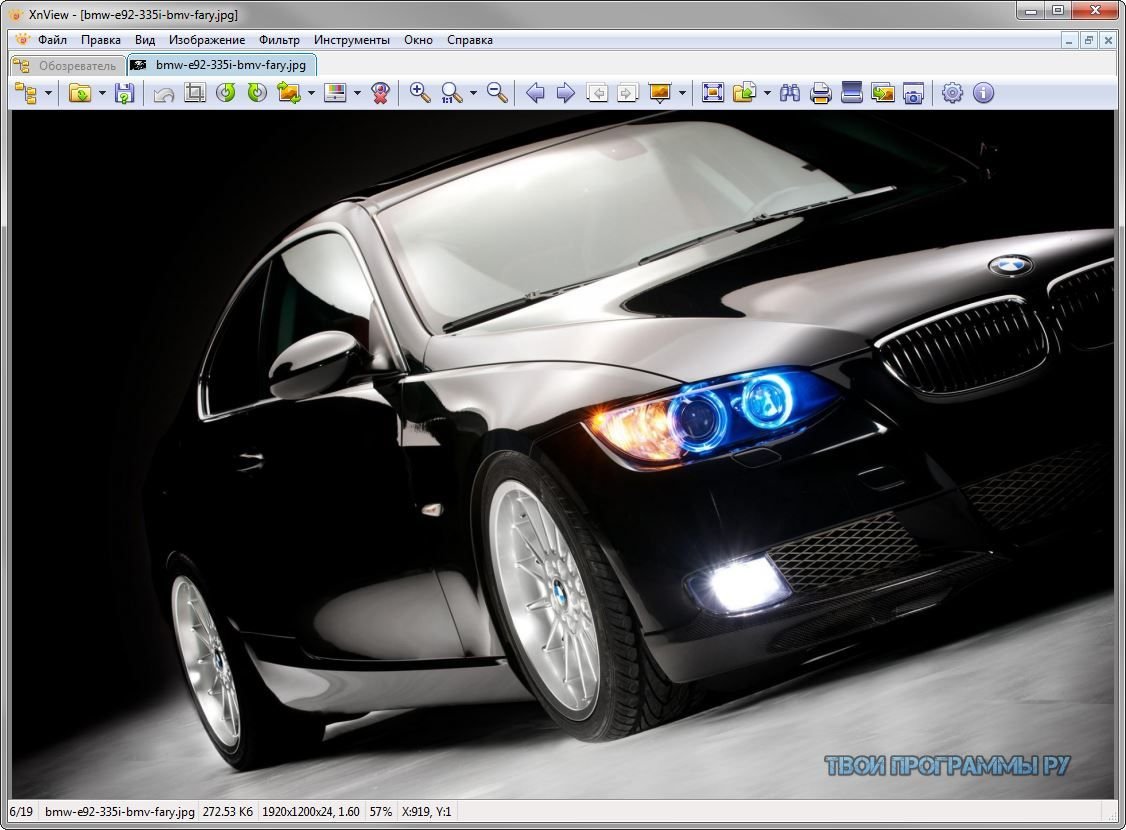Click the Crop tool icon
1126x830 pixels.
click(195, 93)
